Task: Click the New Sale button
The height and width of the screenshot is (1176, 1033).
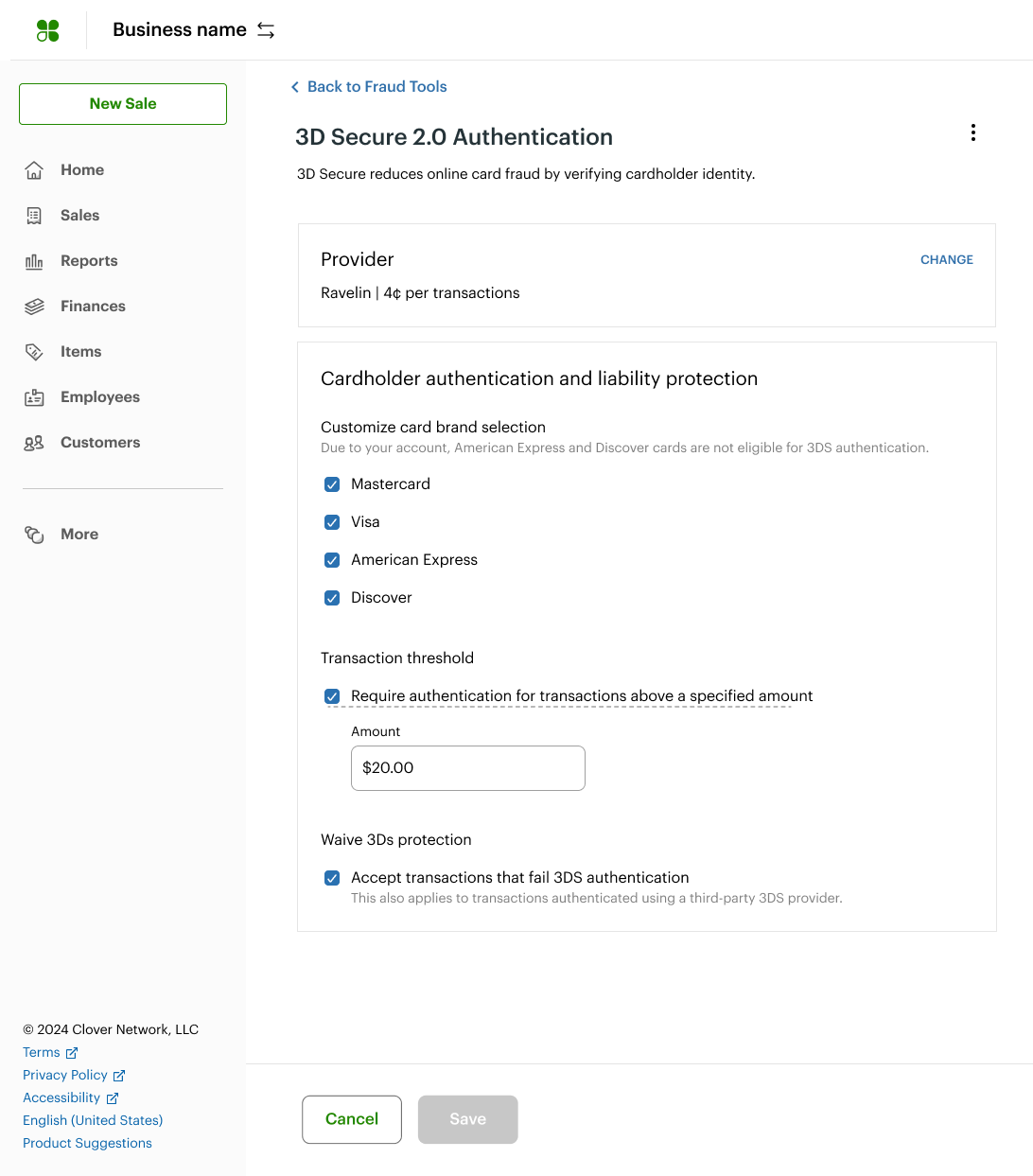Action: [122, 103]
